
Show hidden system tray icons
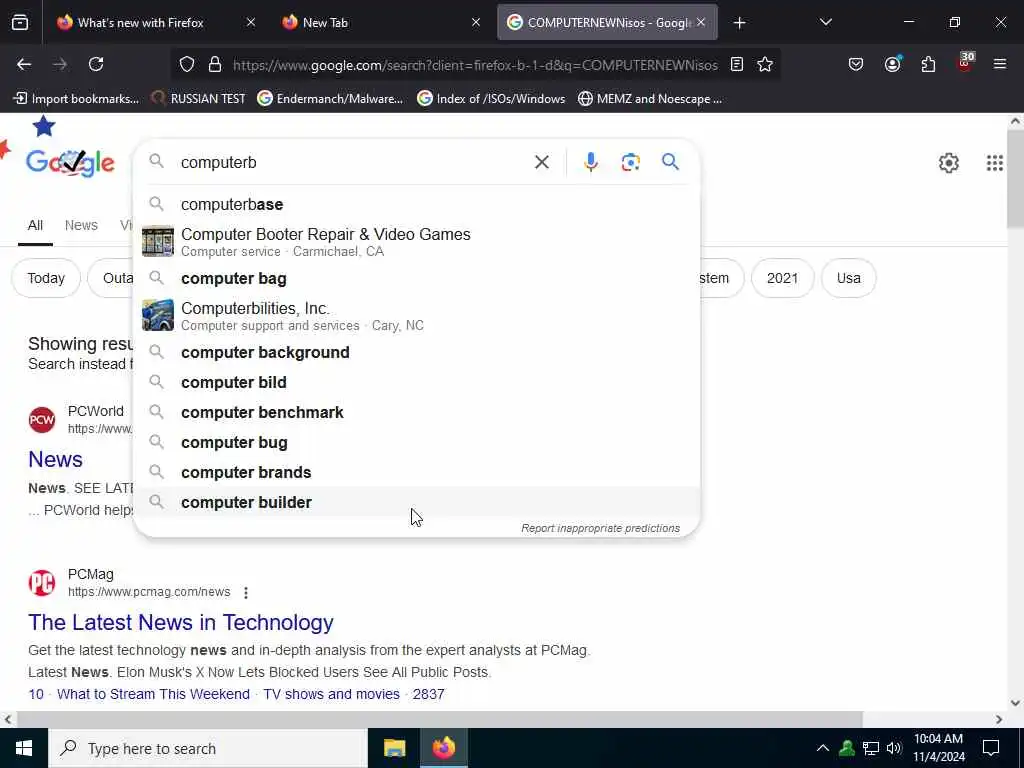click(823, 748)
